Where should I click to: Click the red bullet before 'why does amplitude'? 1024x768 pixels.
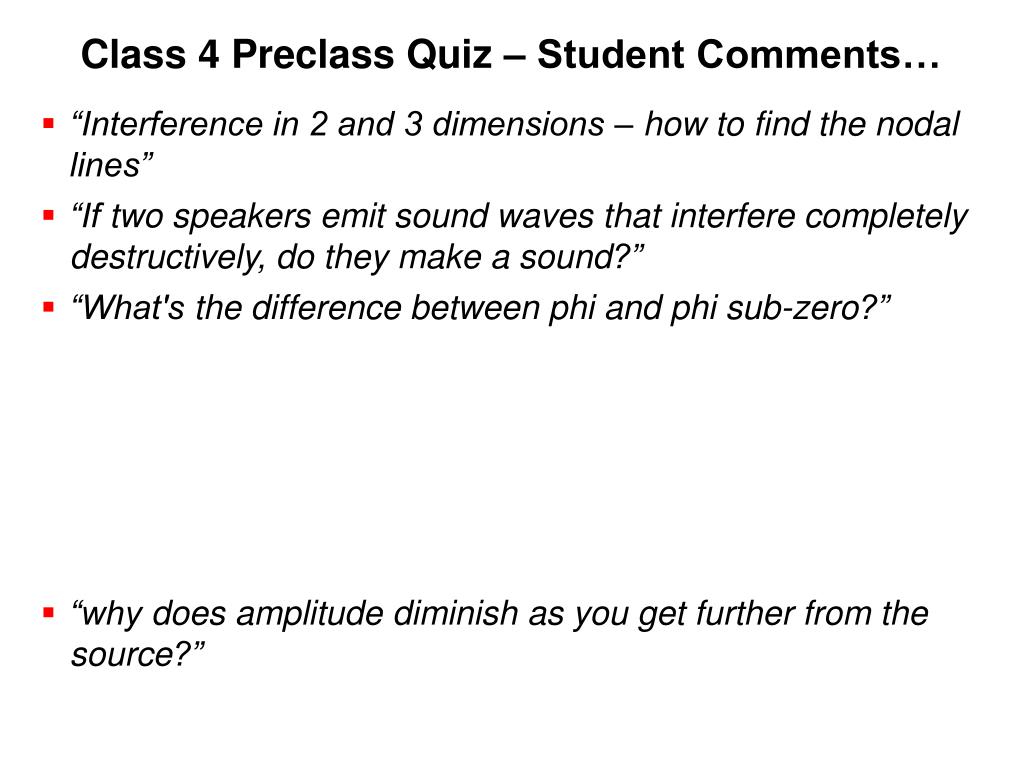tap(48, 612)
